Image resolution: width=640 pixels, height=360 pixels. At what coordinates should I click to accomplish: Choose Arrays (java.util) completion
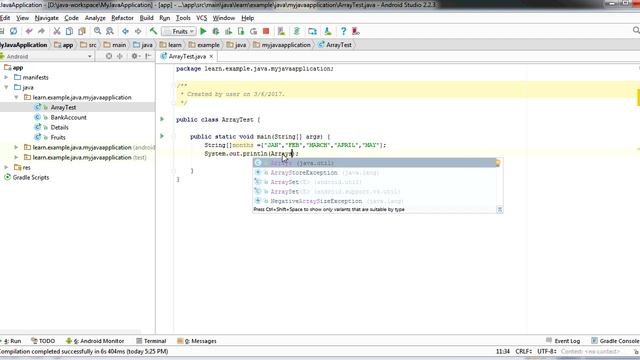click(x=375, y=163)
